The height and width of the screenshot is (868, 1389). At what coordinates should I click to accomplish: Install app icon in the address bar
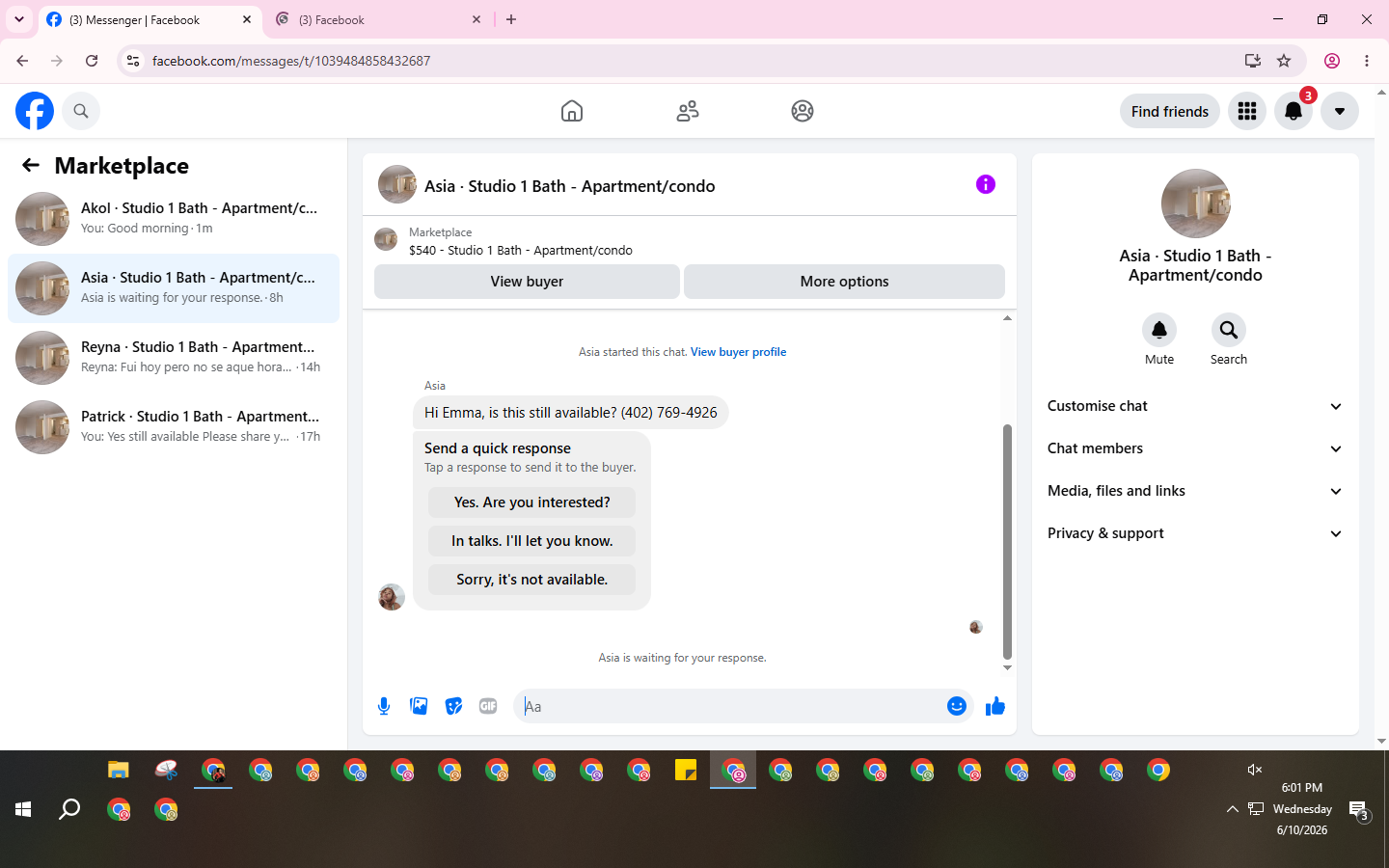coord(1253,61)
